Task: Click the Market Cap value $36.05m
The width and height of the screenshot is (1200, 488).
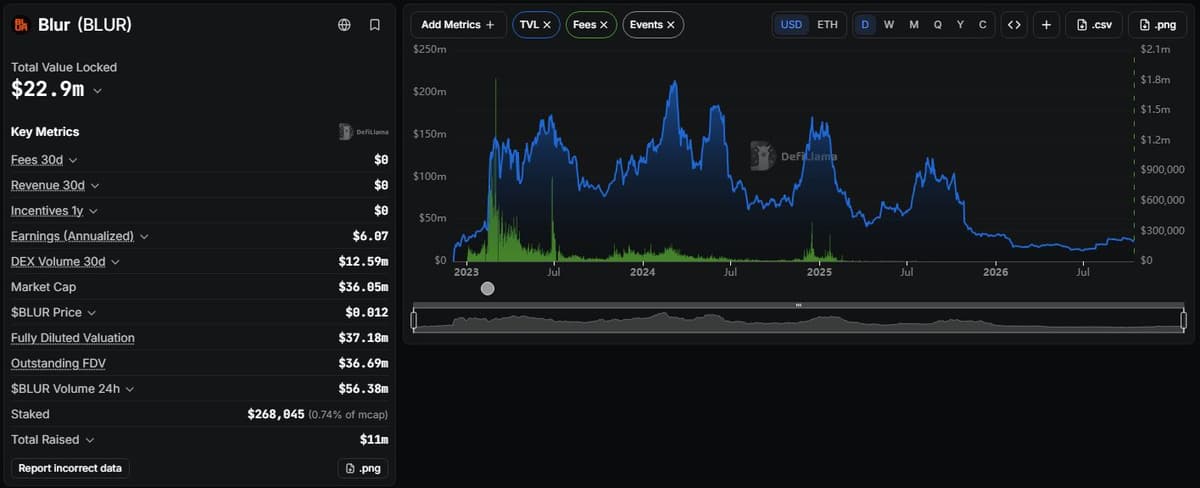Action: (363, 287)
